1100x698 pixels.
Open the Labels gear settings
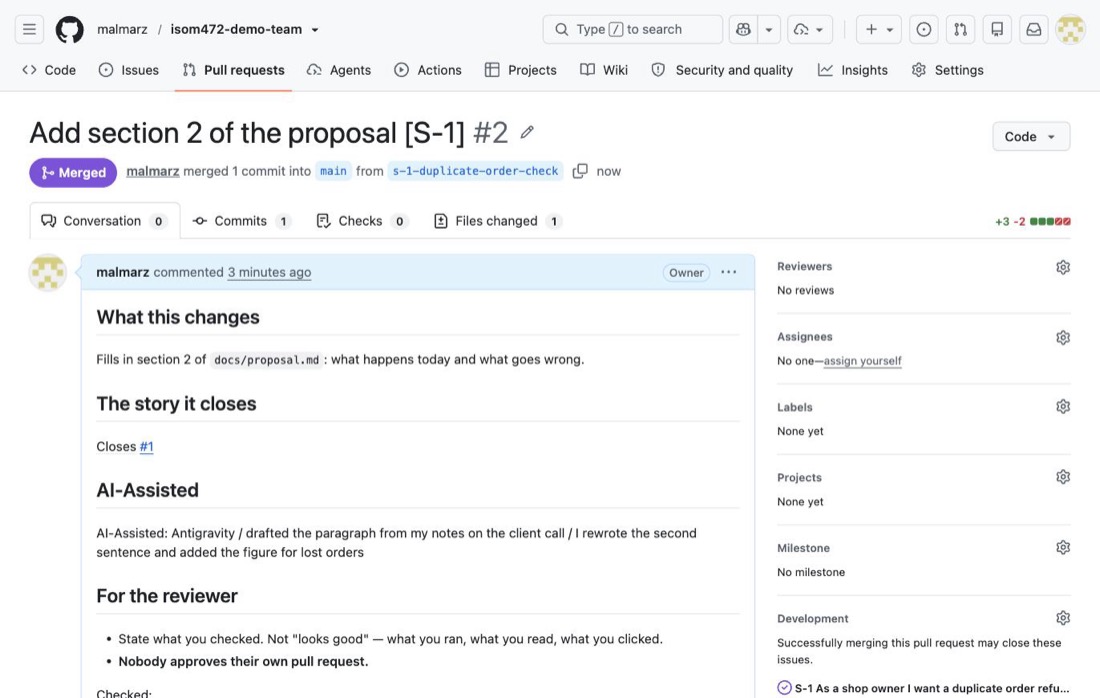(x=1063, y=407)
